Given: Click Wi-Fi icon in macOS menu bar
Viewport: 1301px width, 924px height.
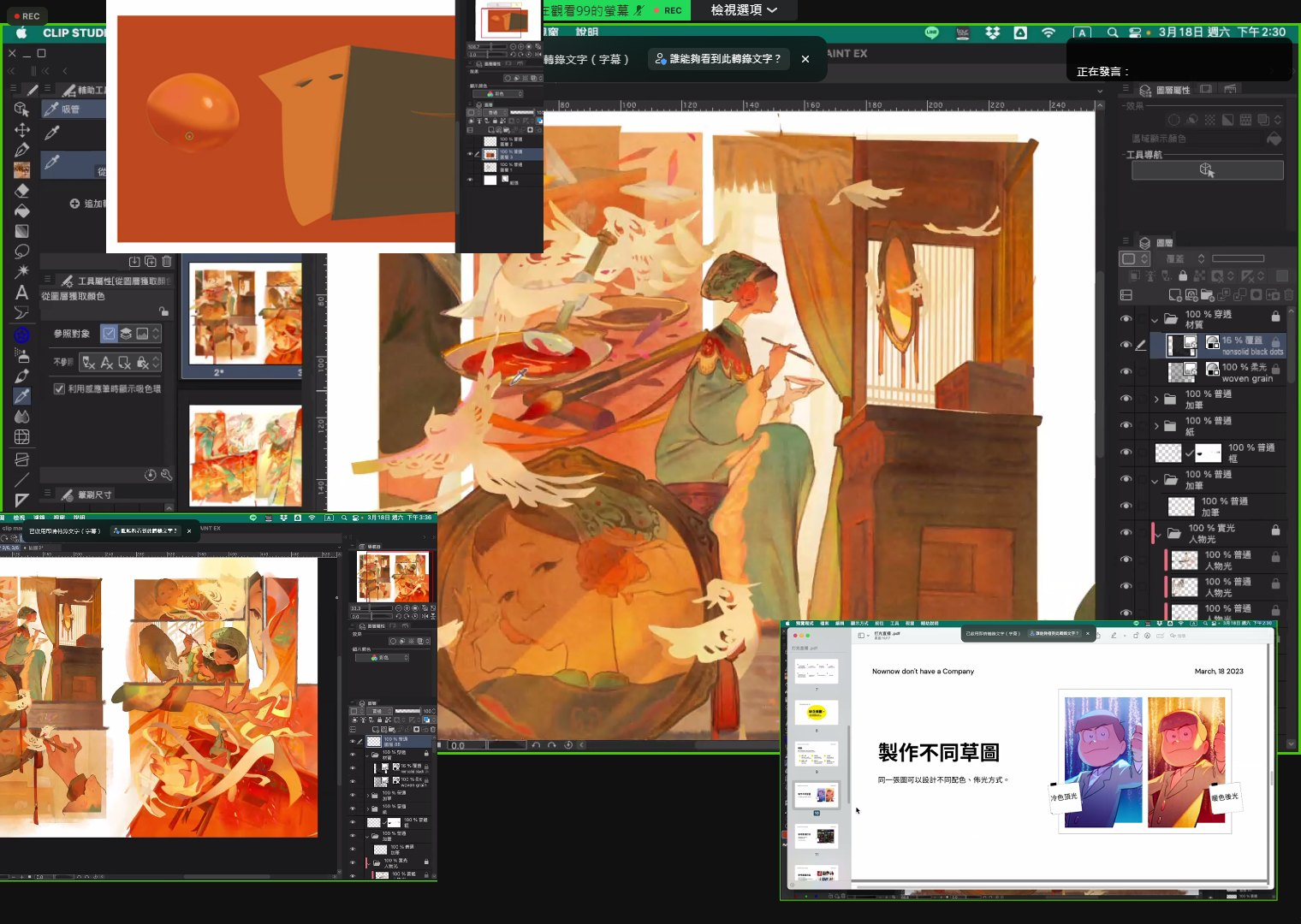Looking at the screenshot, I should pos(1049,33).
